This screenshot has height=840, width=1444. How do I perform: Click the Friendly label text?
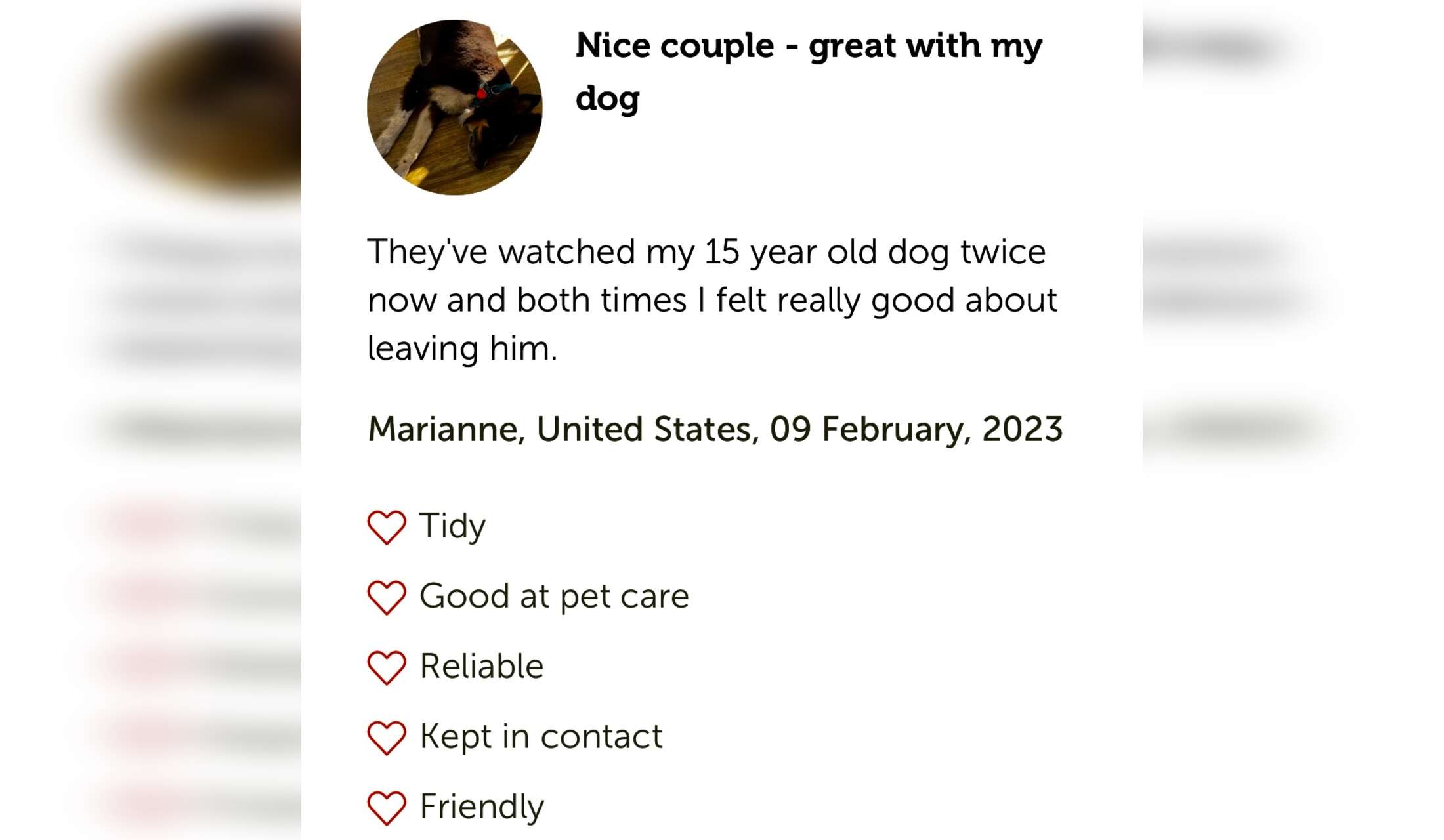coord(482,807)
